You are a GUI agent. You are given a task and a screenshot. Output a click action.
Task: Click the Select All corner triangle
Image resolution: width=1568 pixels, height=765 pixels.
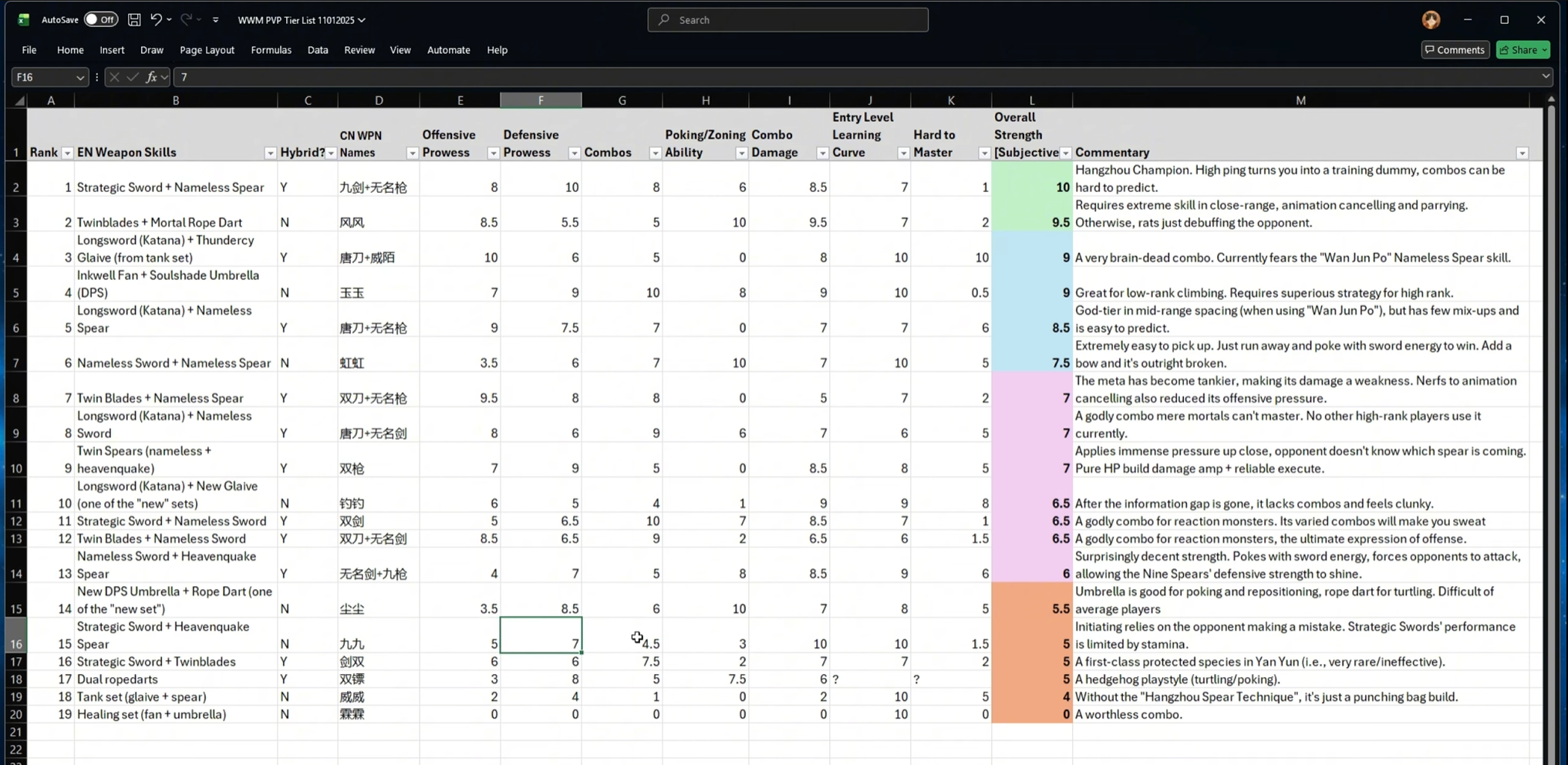click(19, 101)
